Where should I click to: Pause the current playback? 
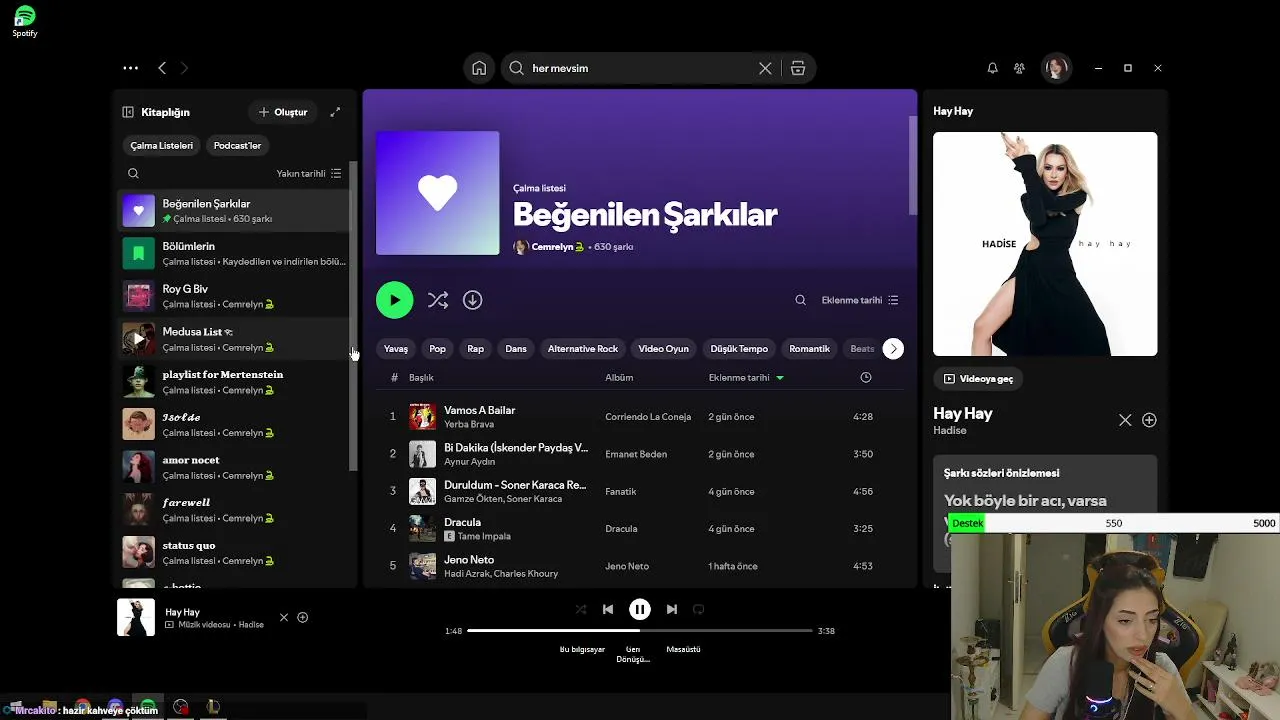[640, 609]
